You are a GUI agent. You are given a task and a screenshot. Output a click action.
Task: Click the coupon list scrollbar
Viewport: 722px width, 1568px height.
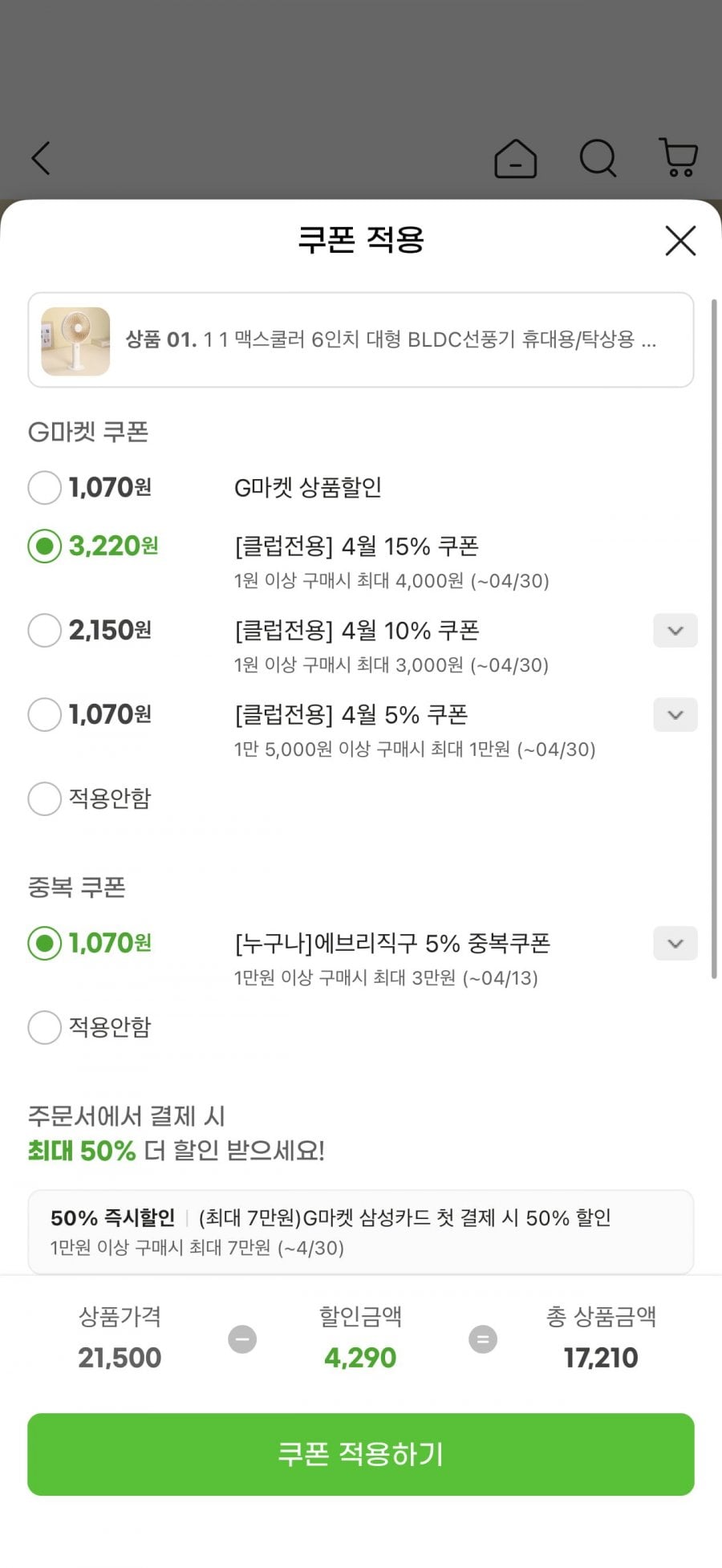pos(713,639)
